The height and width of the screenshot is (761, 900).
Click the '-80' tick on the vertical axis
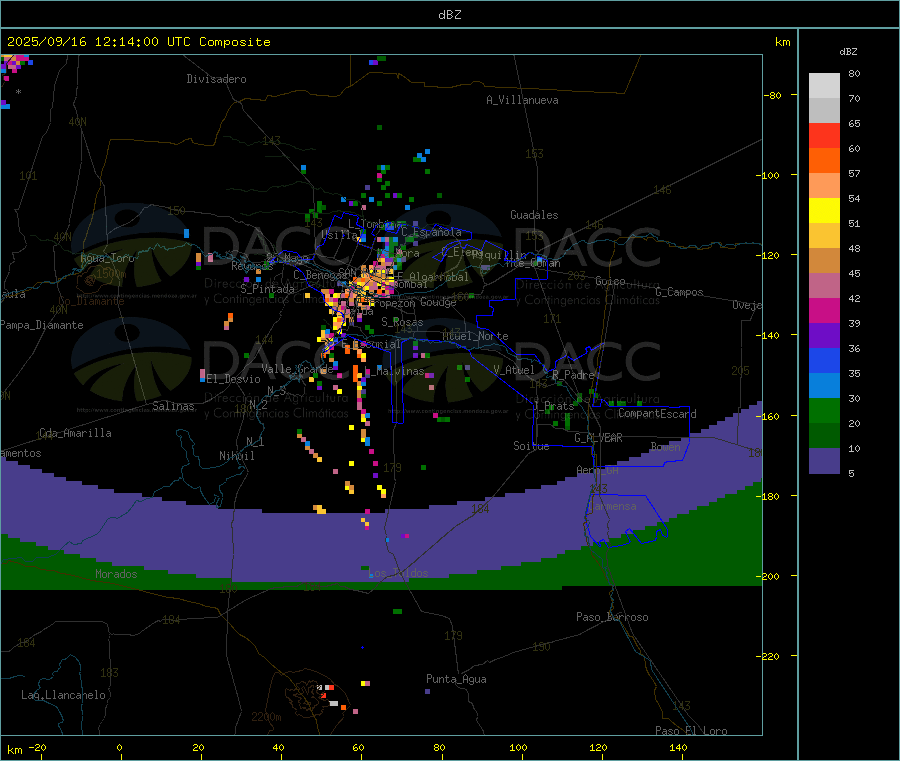pyautogui.click(x=772, y=95)
